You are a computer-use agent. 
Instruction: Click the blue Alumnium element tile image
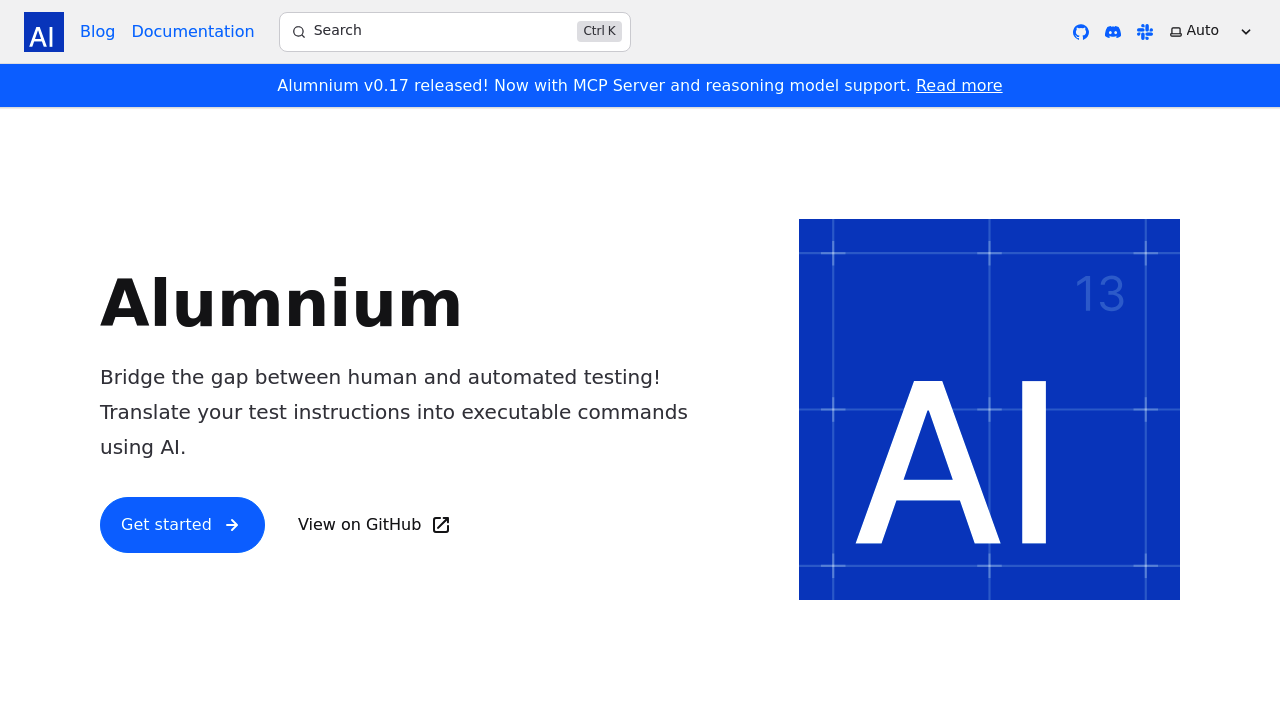pos(989,409)
